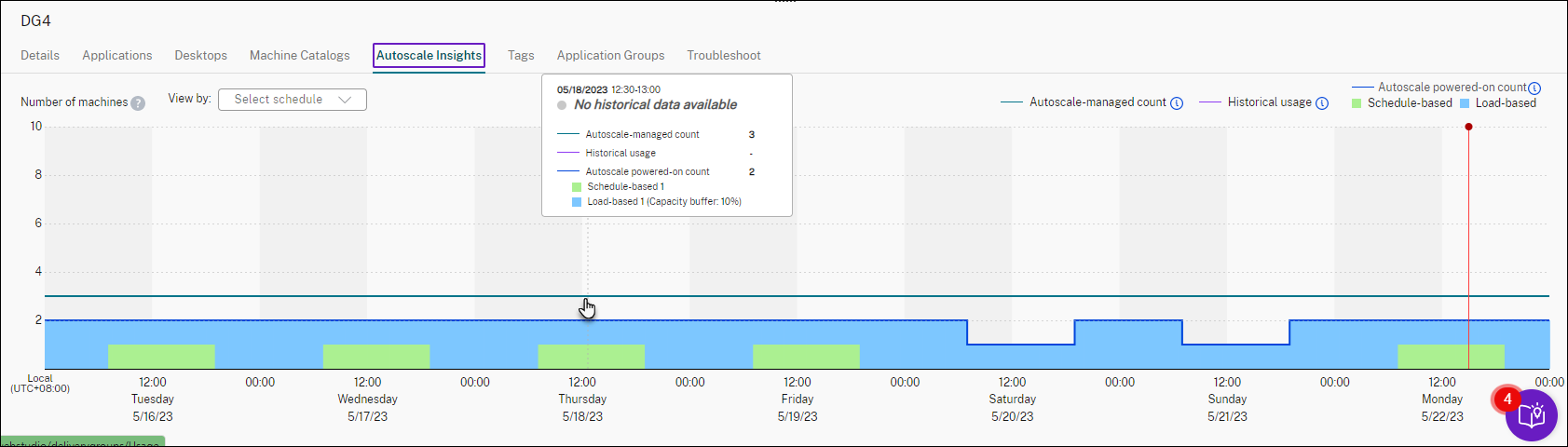The height and width of the screenshot is (447, 1568).
Task: Click the Number of machines help icon
Action: click(138, 103)
